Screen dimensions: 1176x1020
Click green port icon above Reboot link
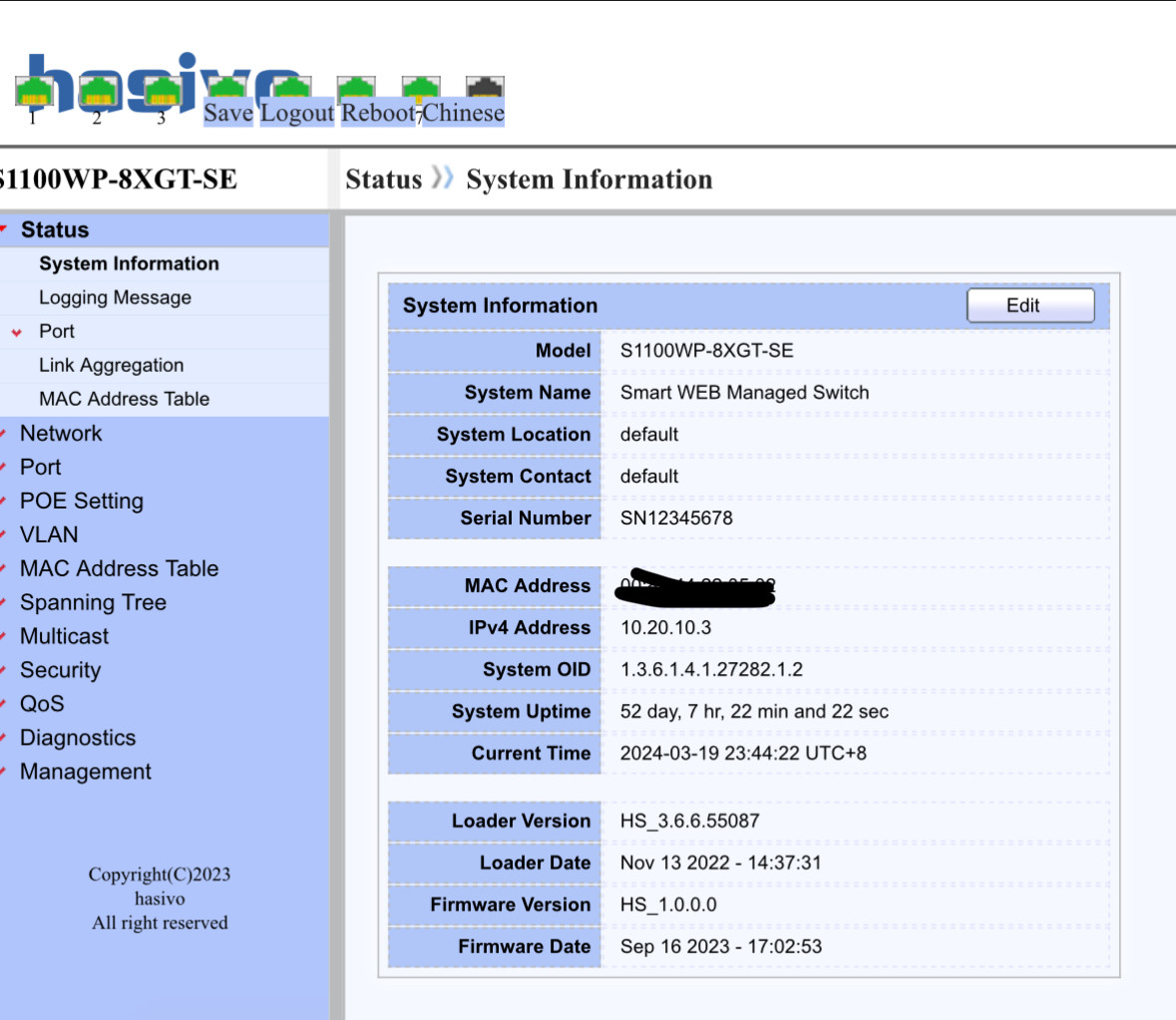click(x=356, y=87)
